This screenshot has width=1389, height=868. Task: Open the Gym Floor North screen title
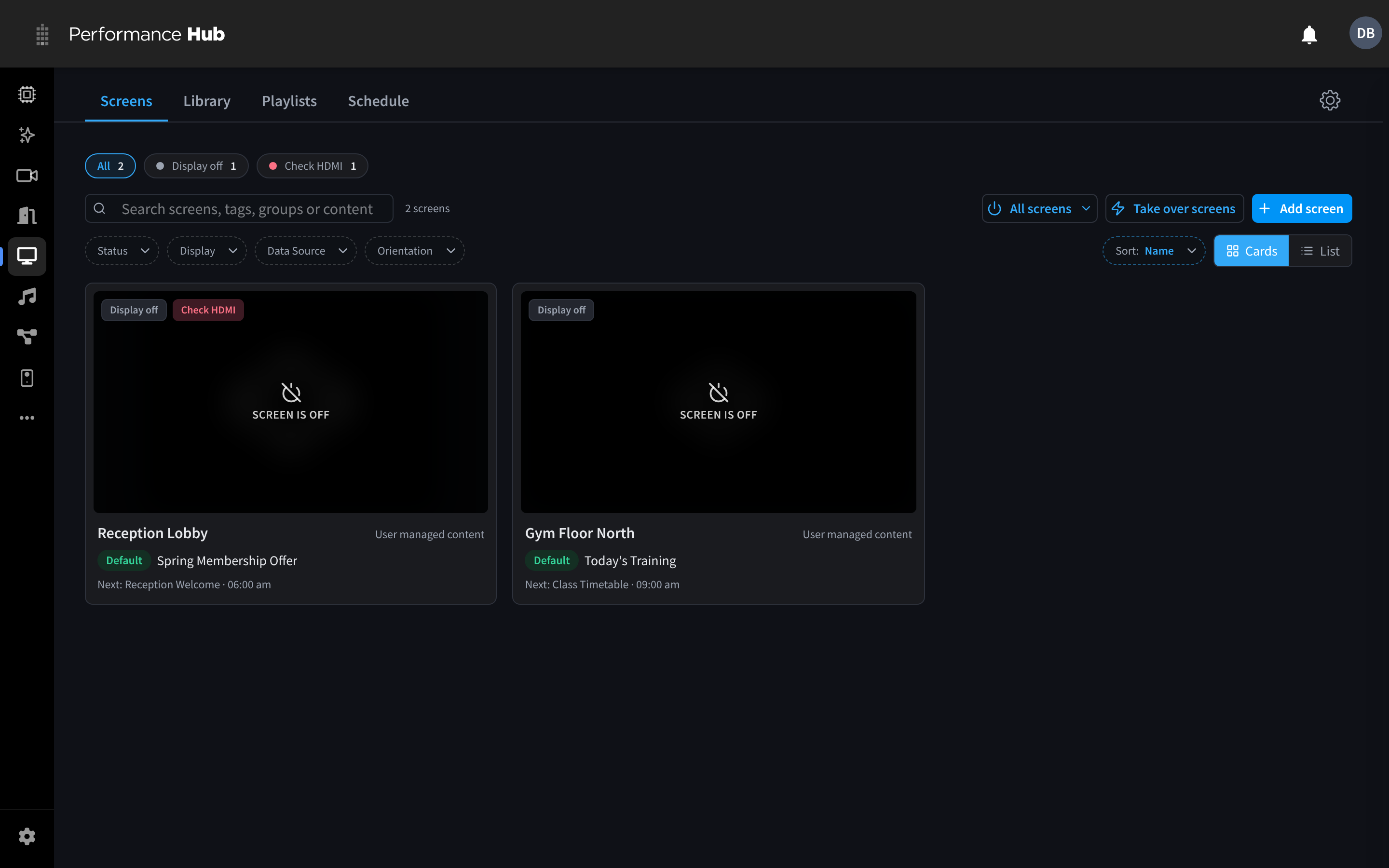(x=580, y=533)
